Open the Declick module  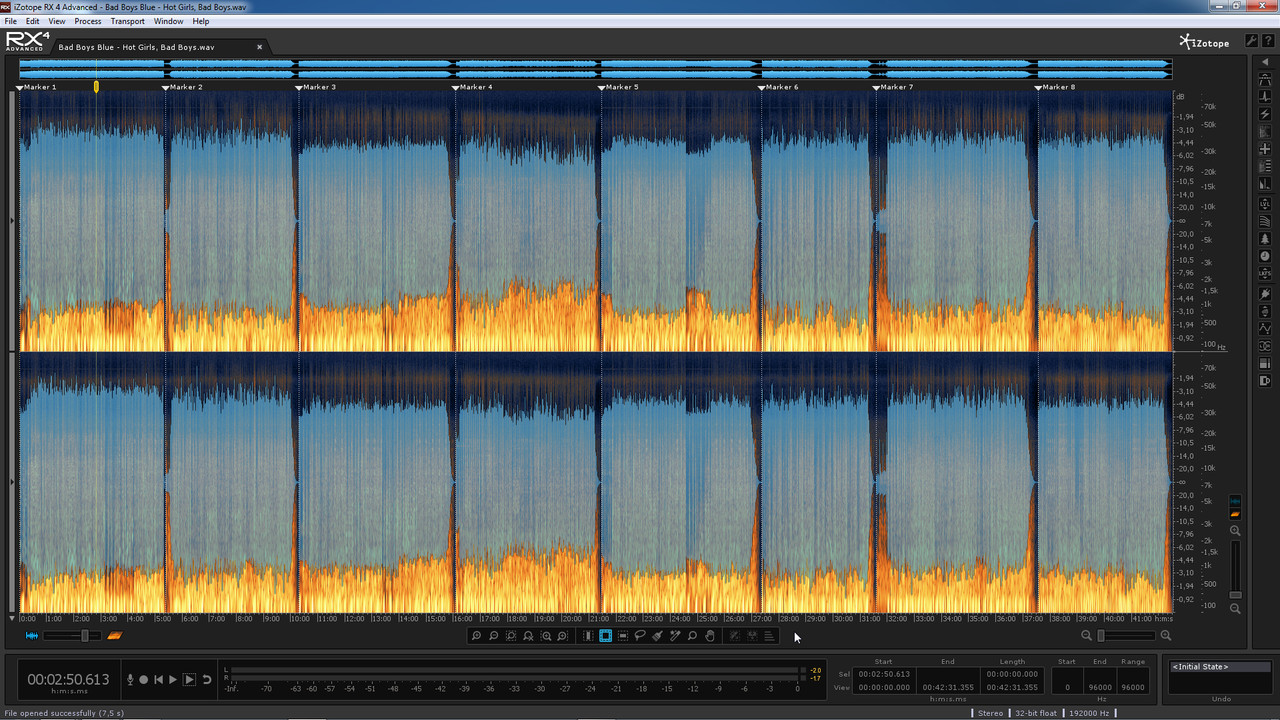pyautogui.click(x=1265, y=97)
